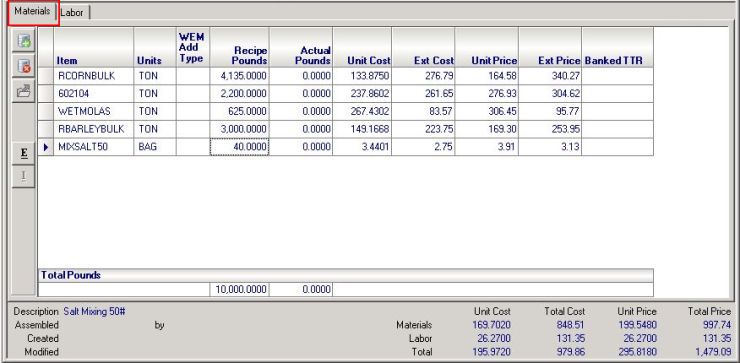The width and height of the screenshot is (740, 363).
Task: Click the Recipe Pounds column header
Action: tap(239, 47)
